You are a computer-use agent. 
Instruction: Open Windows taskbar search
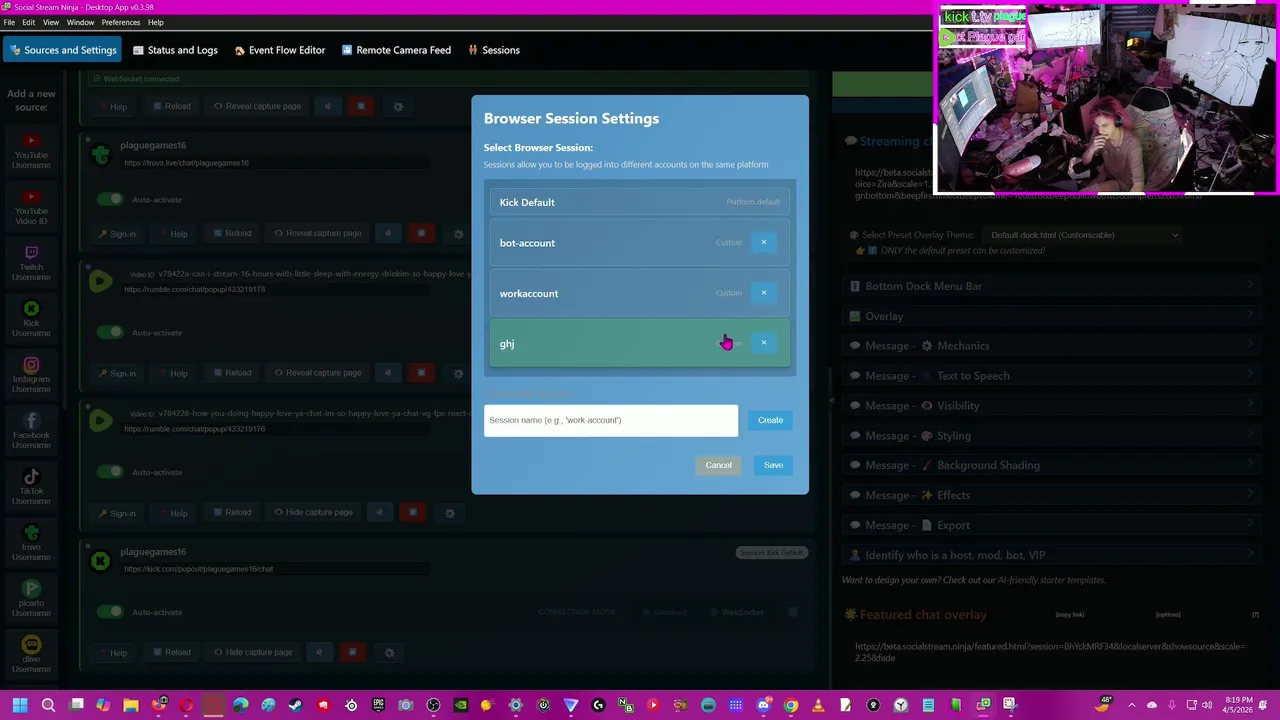click(48, 706)
